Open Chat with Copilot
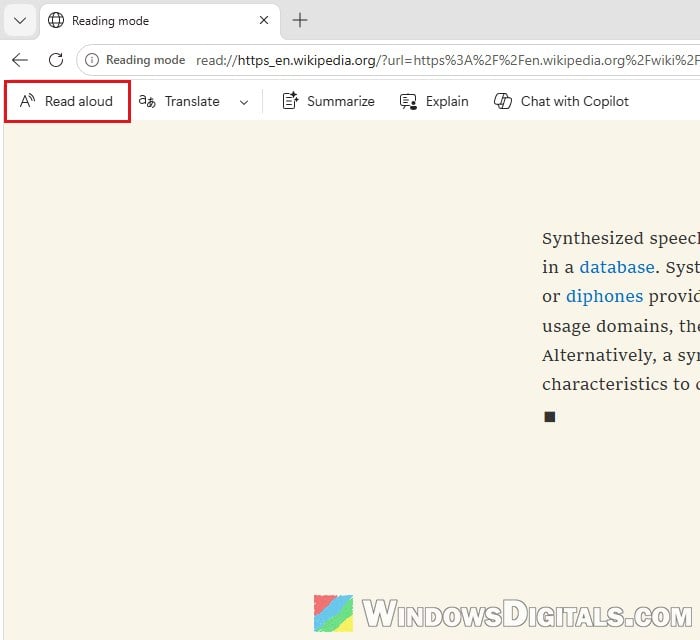The width and height of the screenshot is (700, 640). pyautogui.click(x=561, y=101)
